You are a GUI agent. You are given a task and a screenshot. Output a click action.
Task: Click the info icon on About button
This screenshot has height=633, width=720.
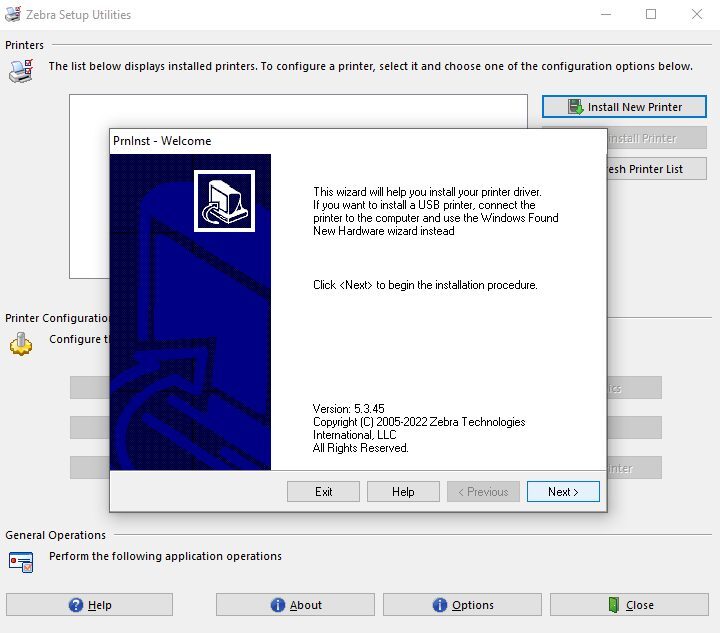click(x=278, y=605)
